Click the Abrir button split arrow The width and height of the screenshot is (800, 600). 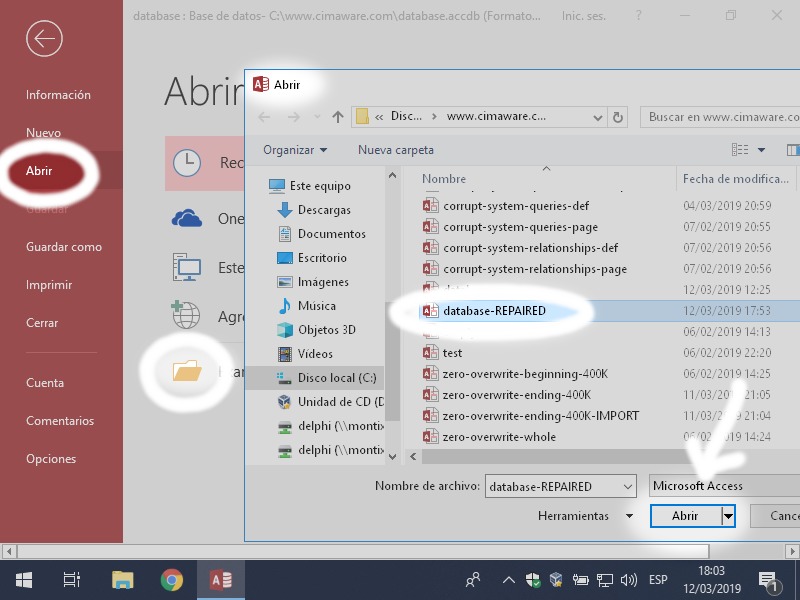coord(729,516)
